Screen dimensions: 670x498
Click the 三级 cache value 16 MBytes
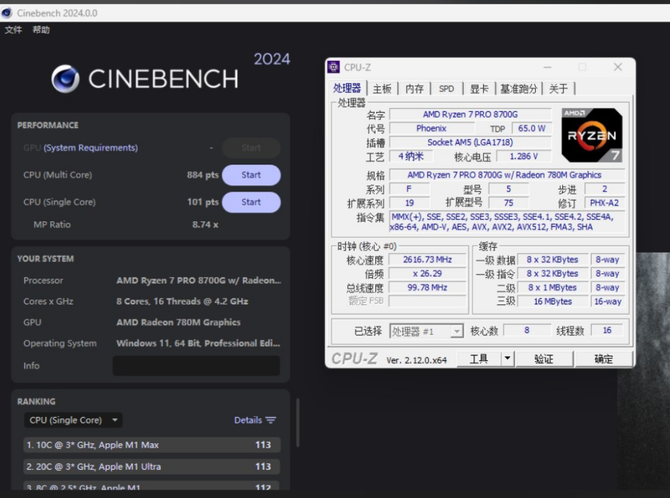coord(552,302)
